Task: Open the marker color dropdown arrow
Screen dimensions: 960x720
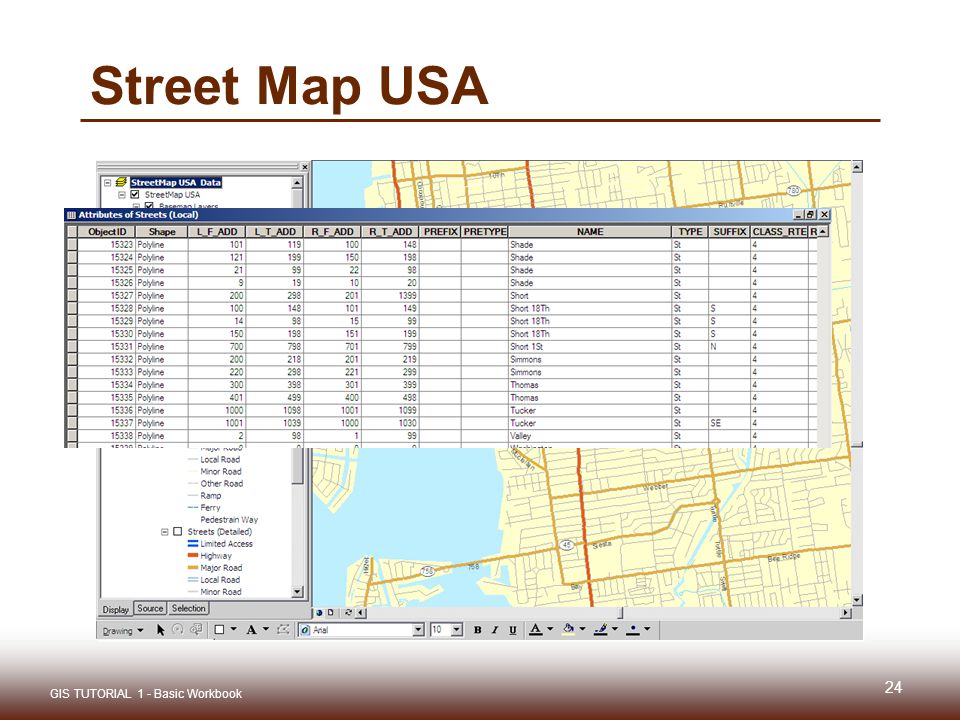Action: 647,629
